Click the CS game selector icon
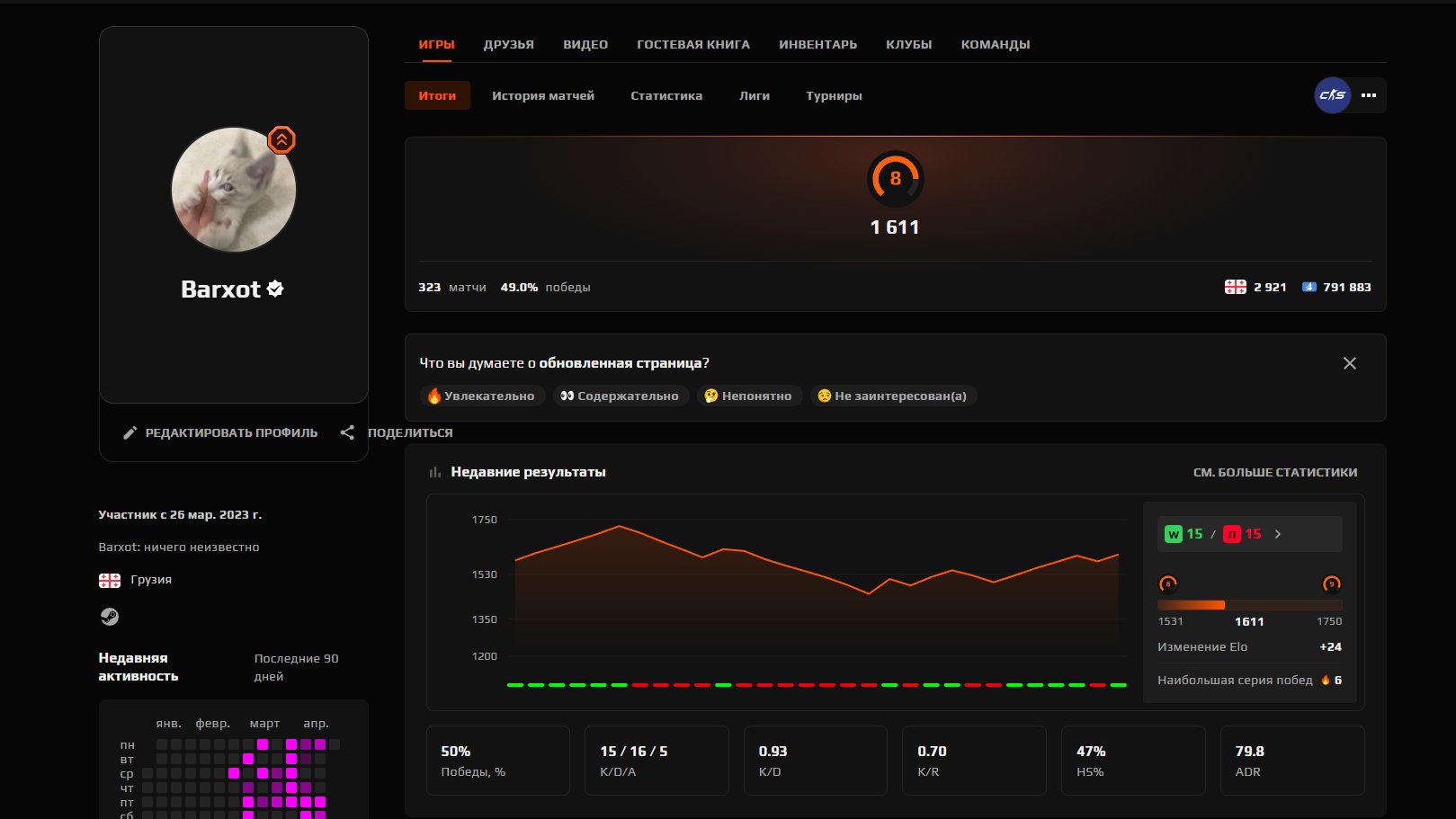The image size is (1456, 819). point(1332,95)
